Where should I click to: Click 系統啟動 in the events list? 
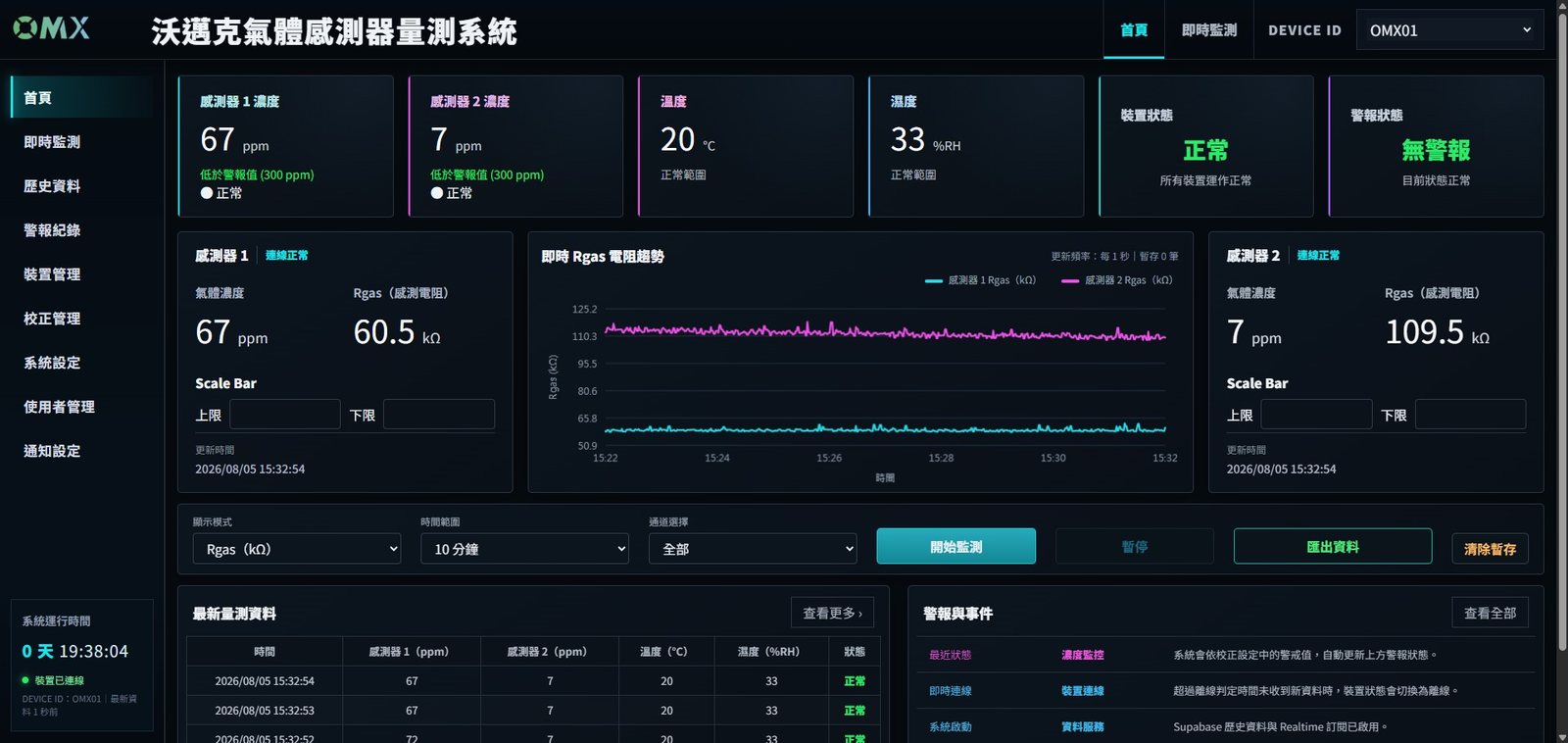click(x=951, y=727)
